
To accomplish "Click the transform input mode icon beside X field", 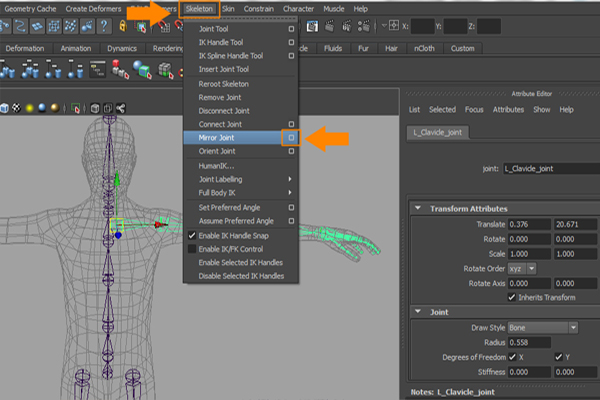I will point(394,26).
